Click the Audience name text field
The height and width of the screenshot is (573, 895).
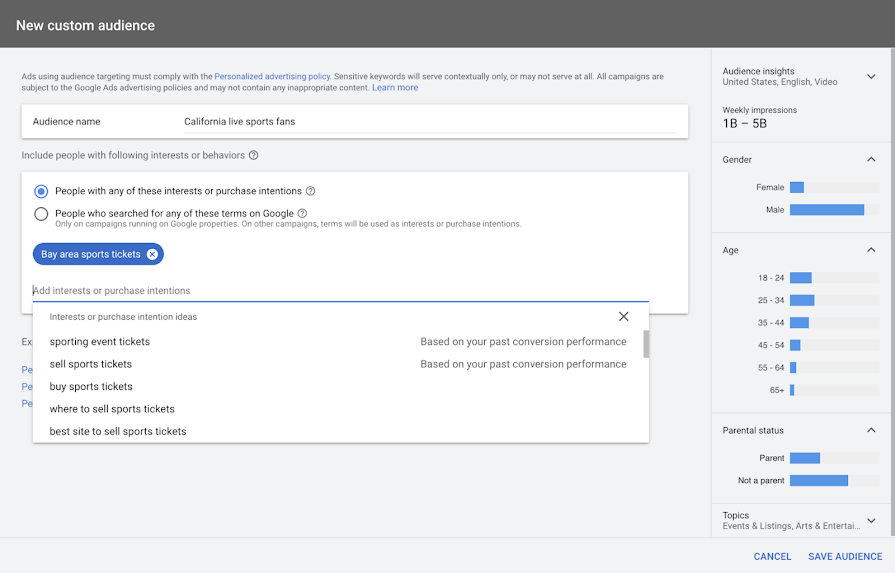[x=430, y=122]
